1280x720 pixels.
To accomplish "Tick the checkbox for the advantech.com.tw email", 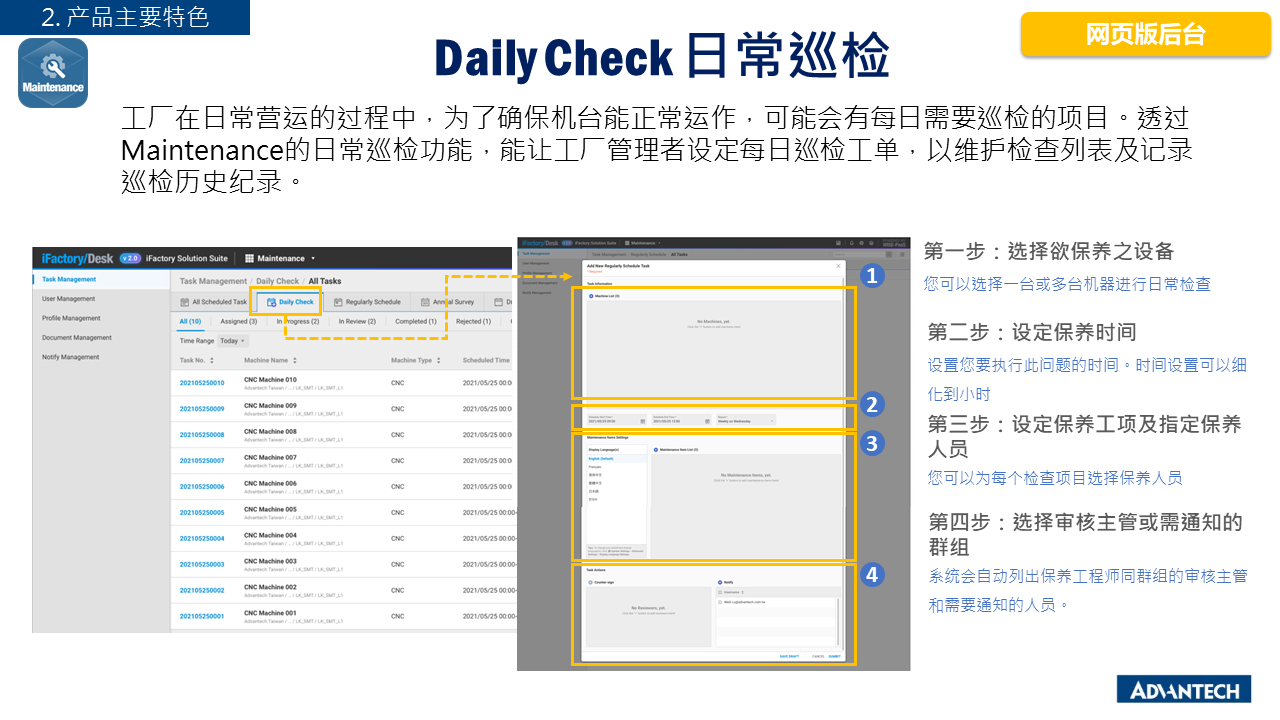I will click(x=720, y=602).
